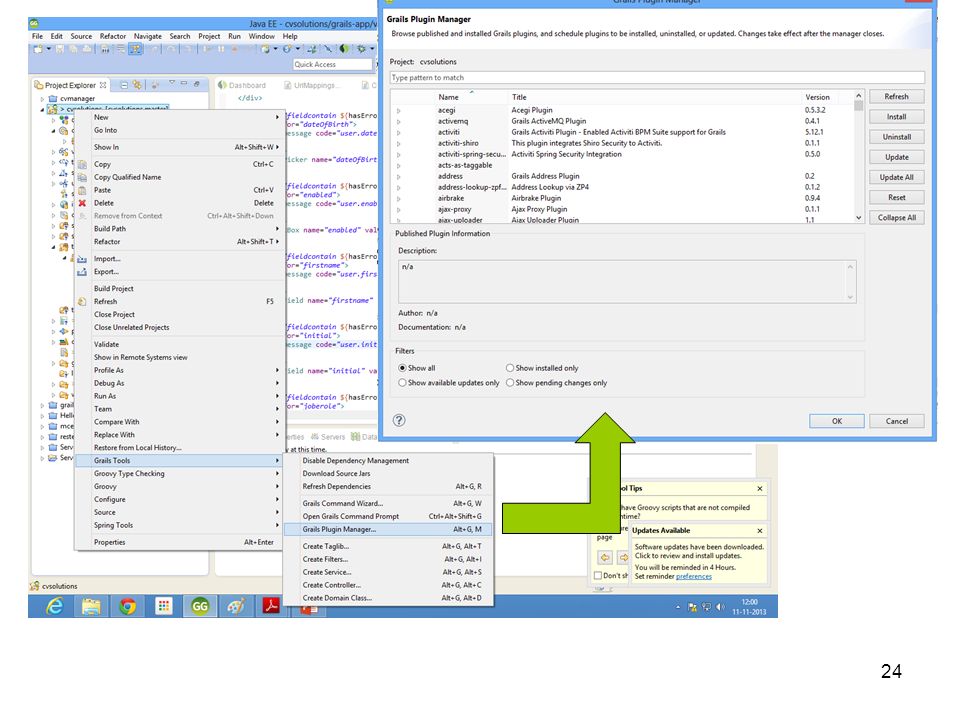Image resolution: width=960 pixels, height=720 pixels.
Task: Open the Window menu in menu bar
Action: coord(261,37)
